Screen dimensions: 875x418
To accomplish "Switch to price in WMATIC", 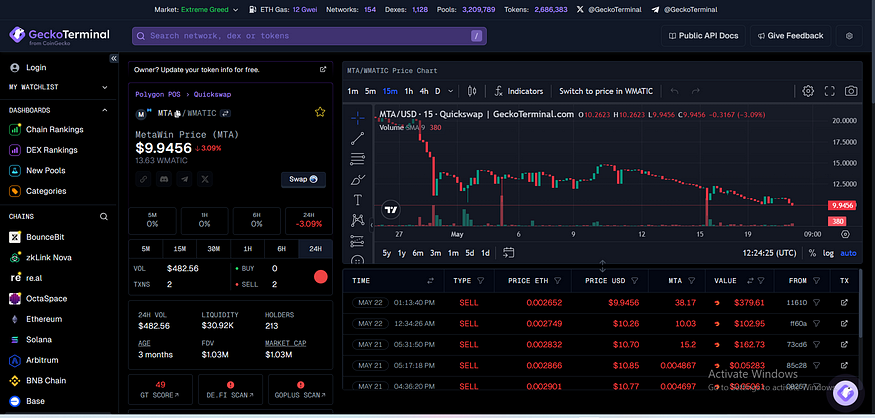I will [606, 91].
